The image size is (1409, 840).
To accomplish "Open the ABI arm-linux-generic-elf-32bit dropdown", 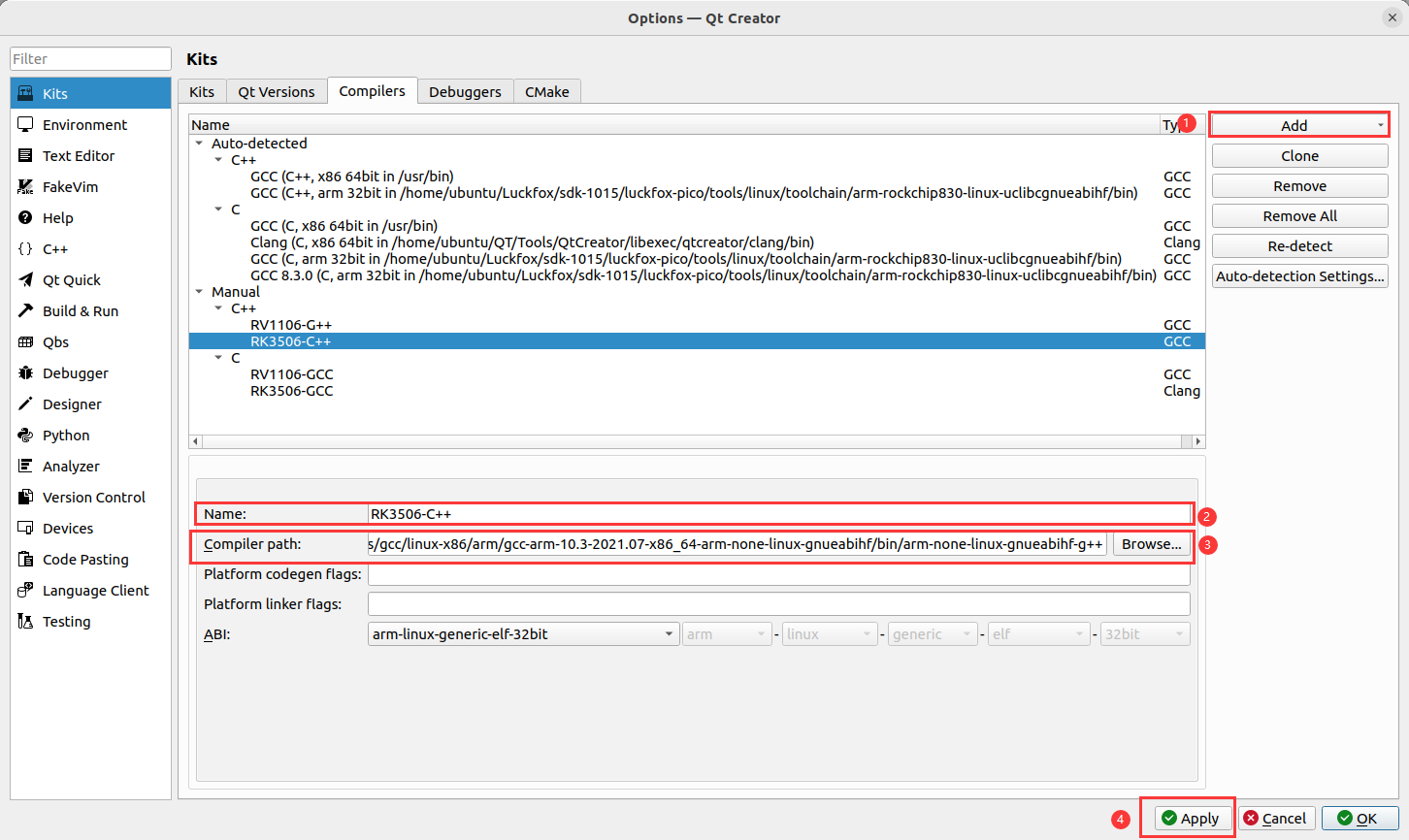I will click(x=522, y=634).
